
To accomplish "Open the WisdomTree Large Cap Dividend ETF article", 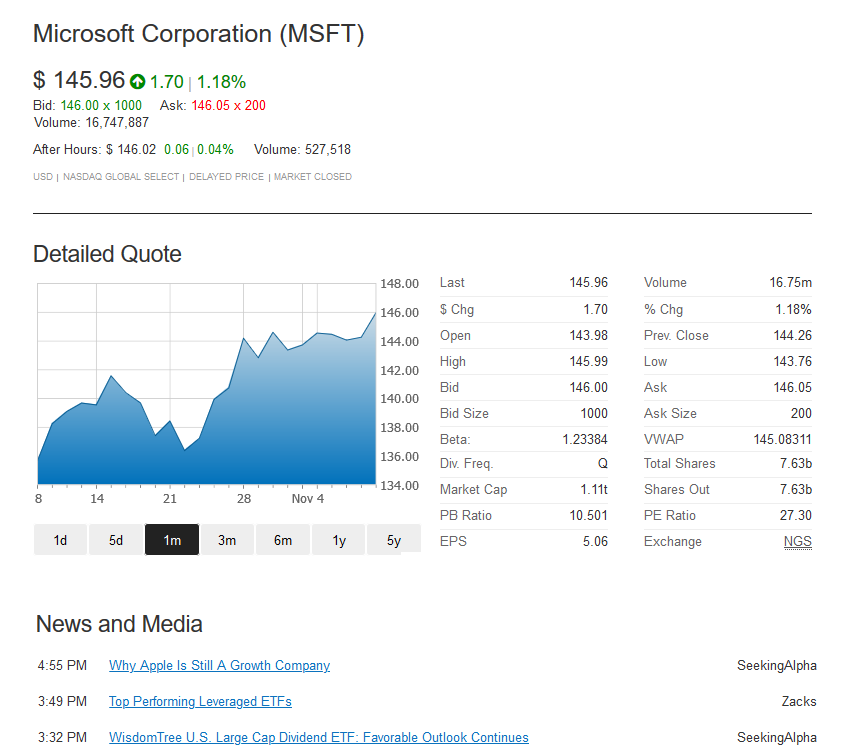I will click(x=318, y=738).
